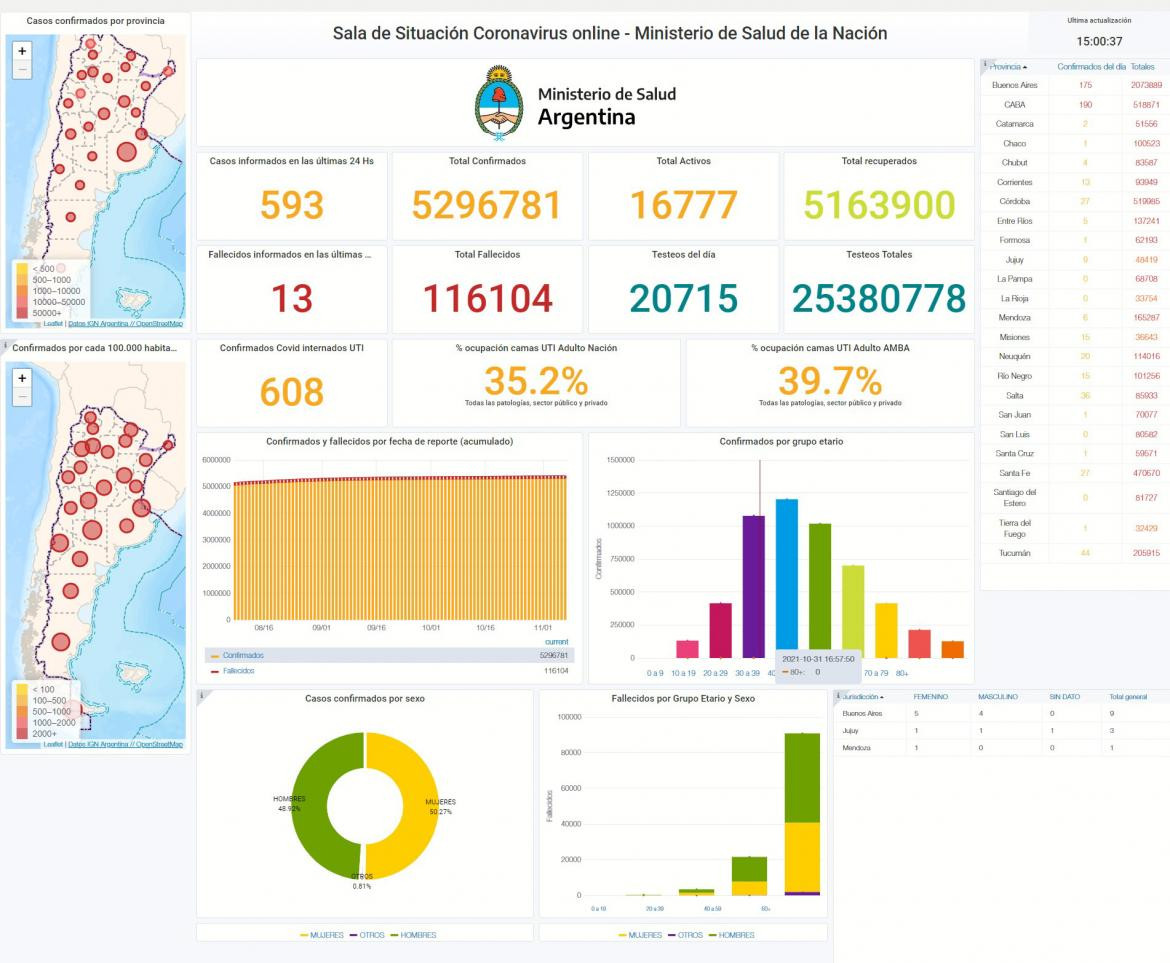Click the Sala de Situación Coronavirus online title
1170x963 pixels.
point(610,34)
